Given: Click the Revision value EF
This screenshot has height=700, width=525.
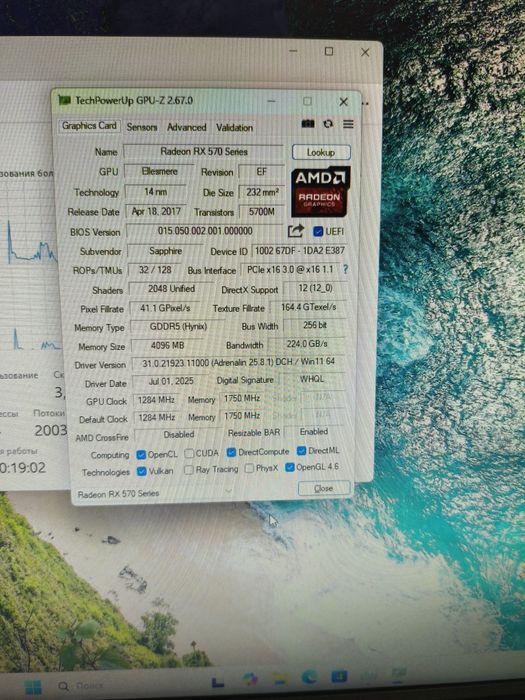Looking at the screenshot, I should 262,171.
